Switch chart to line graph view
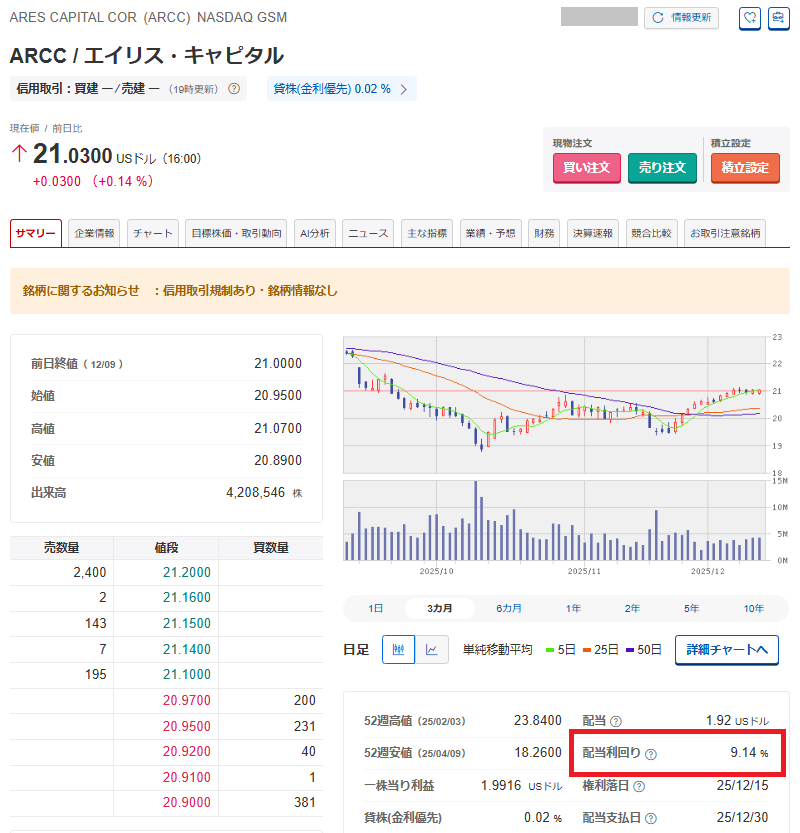800x833 pixels. [432, 649]
